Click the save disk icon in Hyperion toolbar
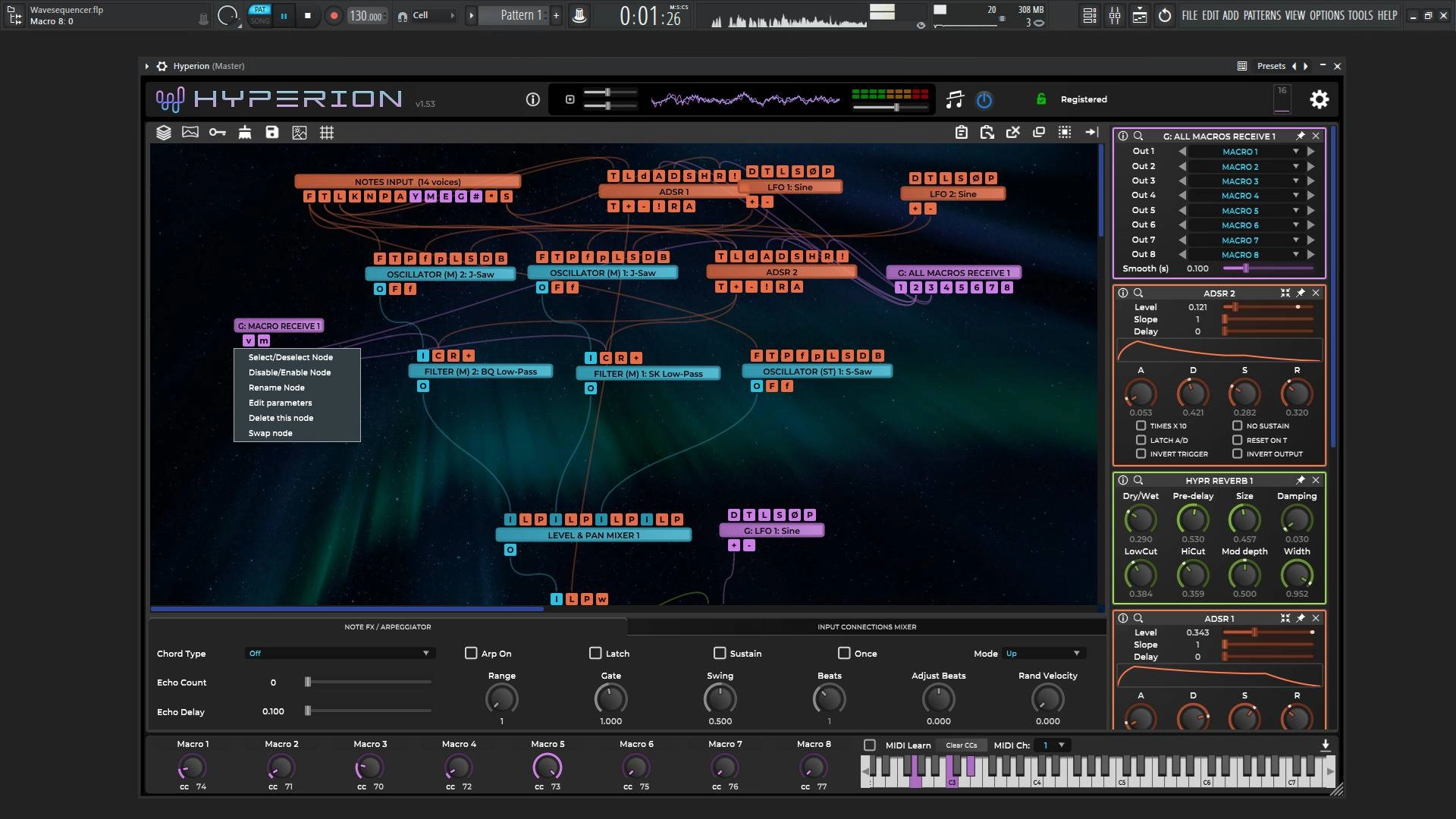 [272, 133]
